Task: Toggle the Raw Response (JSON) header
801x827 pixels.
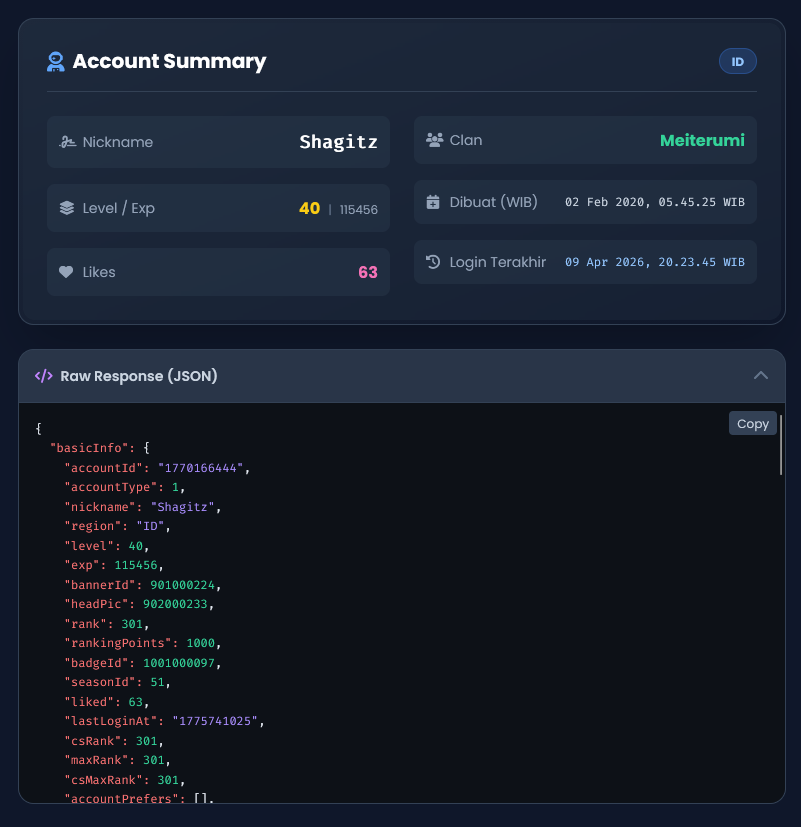Action: [x=402, y=376]
